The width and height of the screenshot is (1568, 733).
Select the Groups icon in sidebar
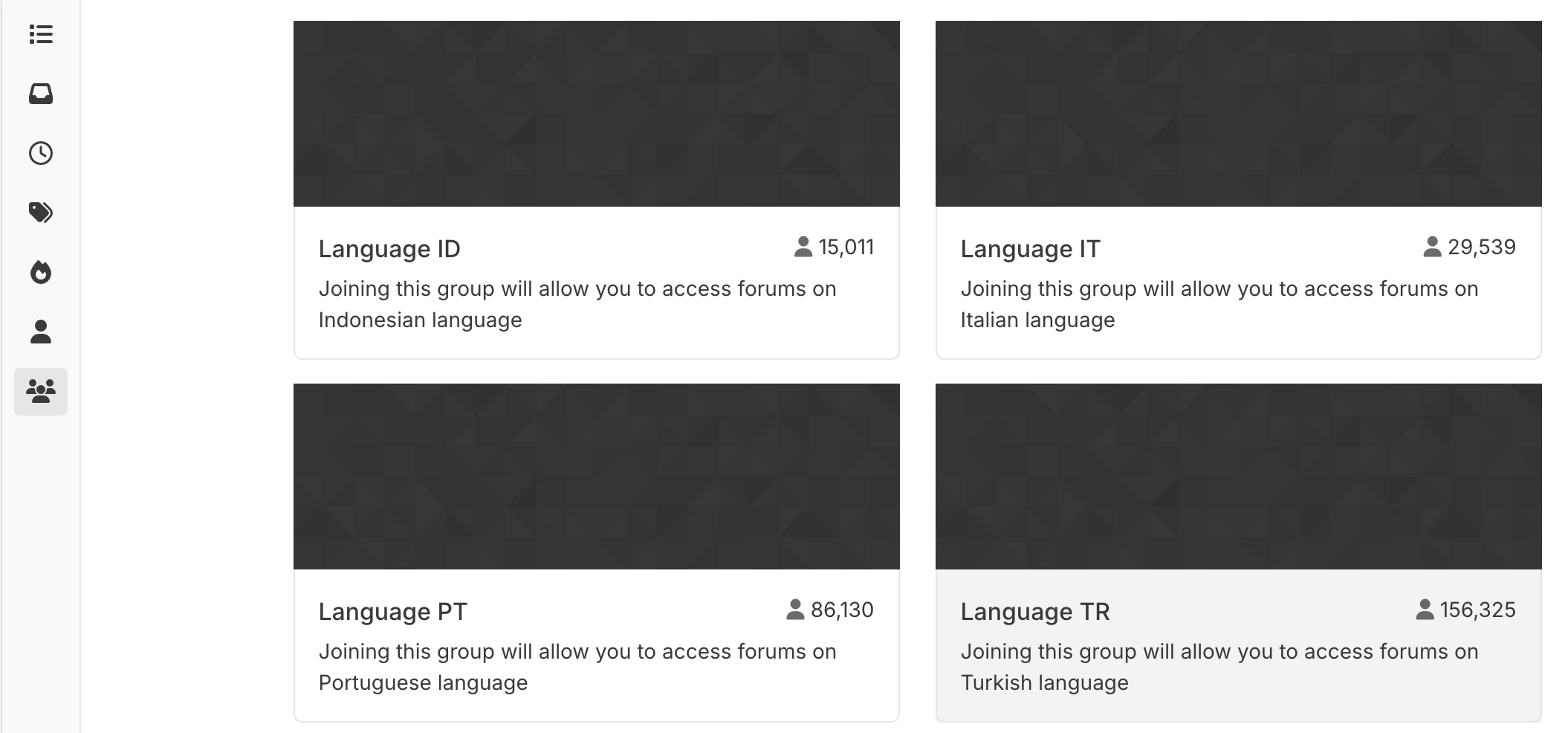click(41, 391)
